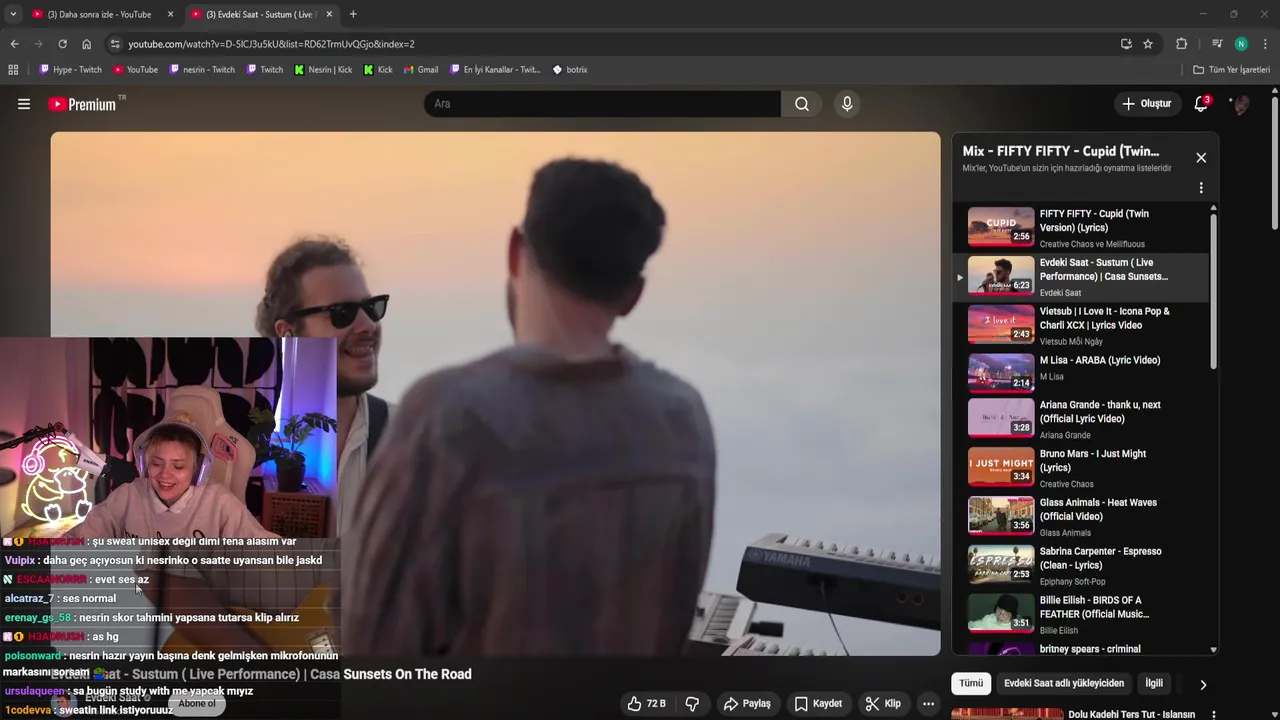
Task: Share the video via Paylaş
Action: 747,704
